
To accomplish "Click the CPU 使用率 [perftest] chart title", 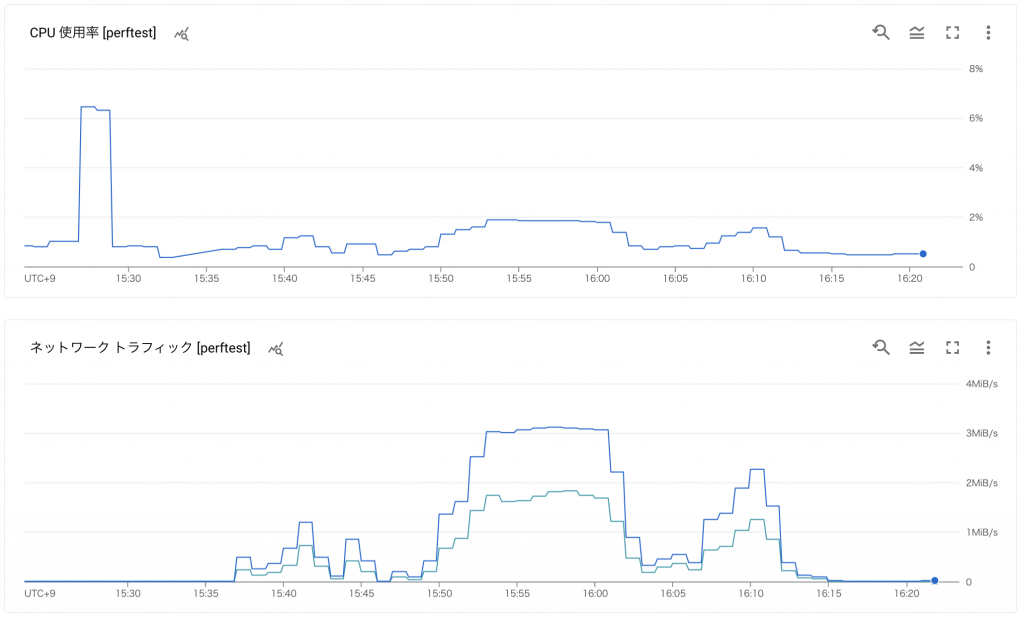I will [95, 32].
